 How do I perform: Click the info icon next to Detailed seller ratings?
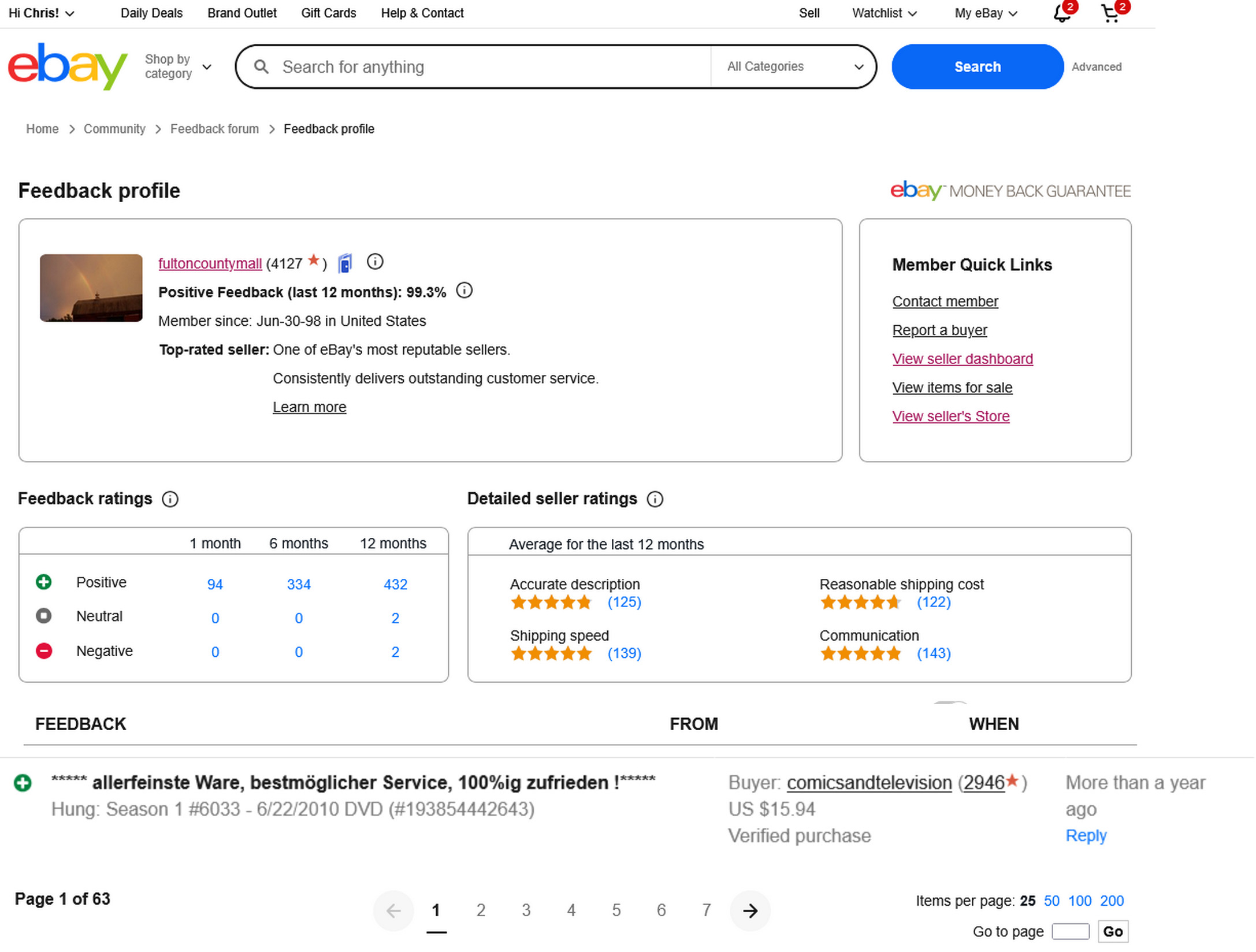tap(655, 499)
